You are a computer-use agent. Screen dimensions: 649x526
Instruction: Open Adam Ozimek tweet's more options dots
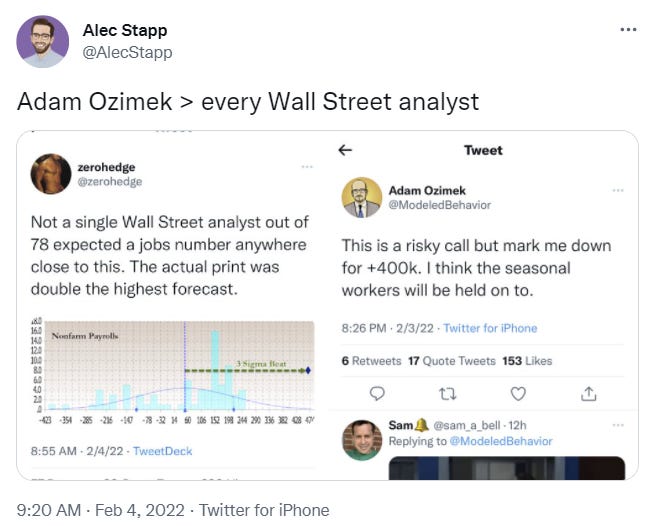pos(618,190)
